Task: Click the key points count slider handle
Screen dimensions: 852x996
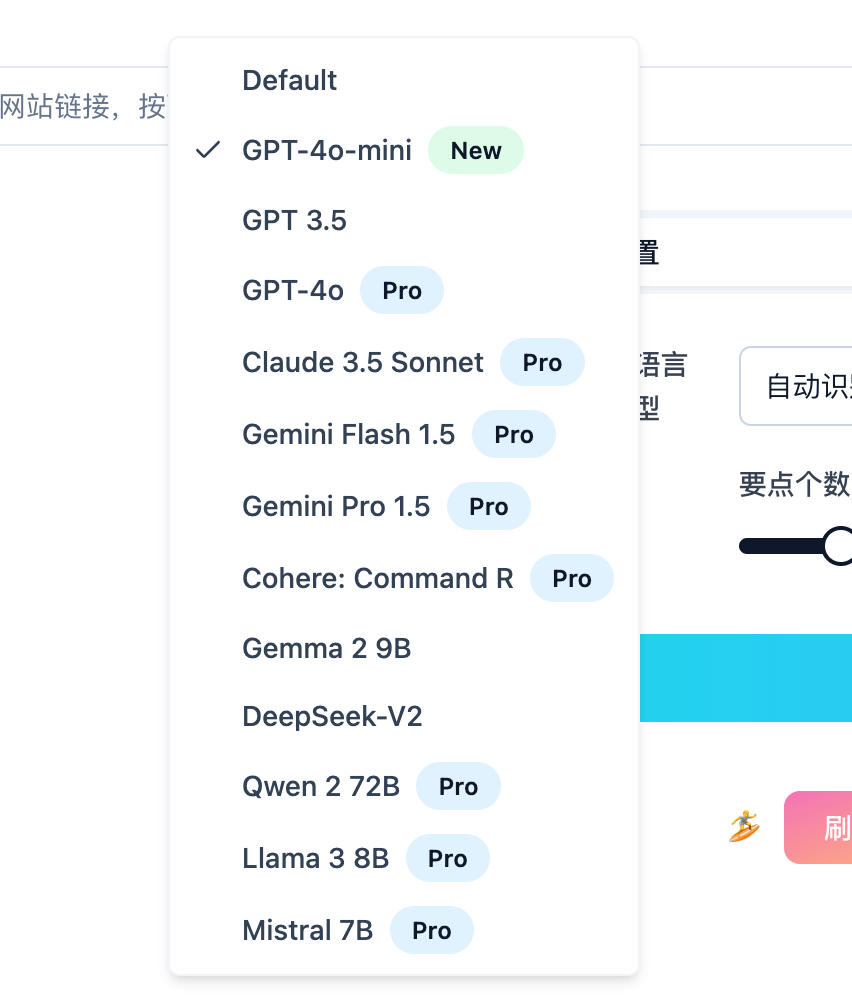Action: tap(840, 546)
